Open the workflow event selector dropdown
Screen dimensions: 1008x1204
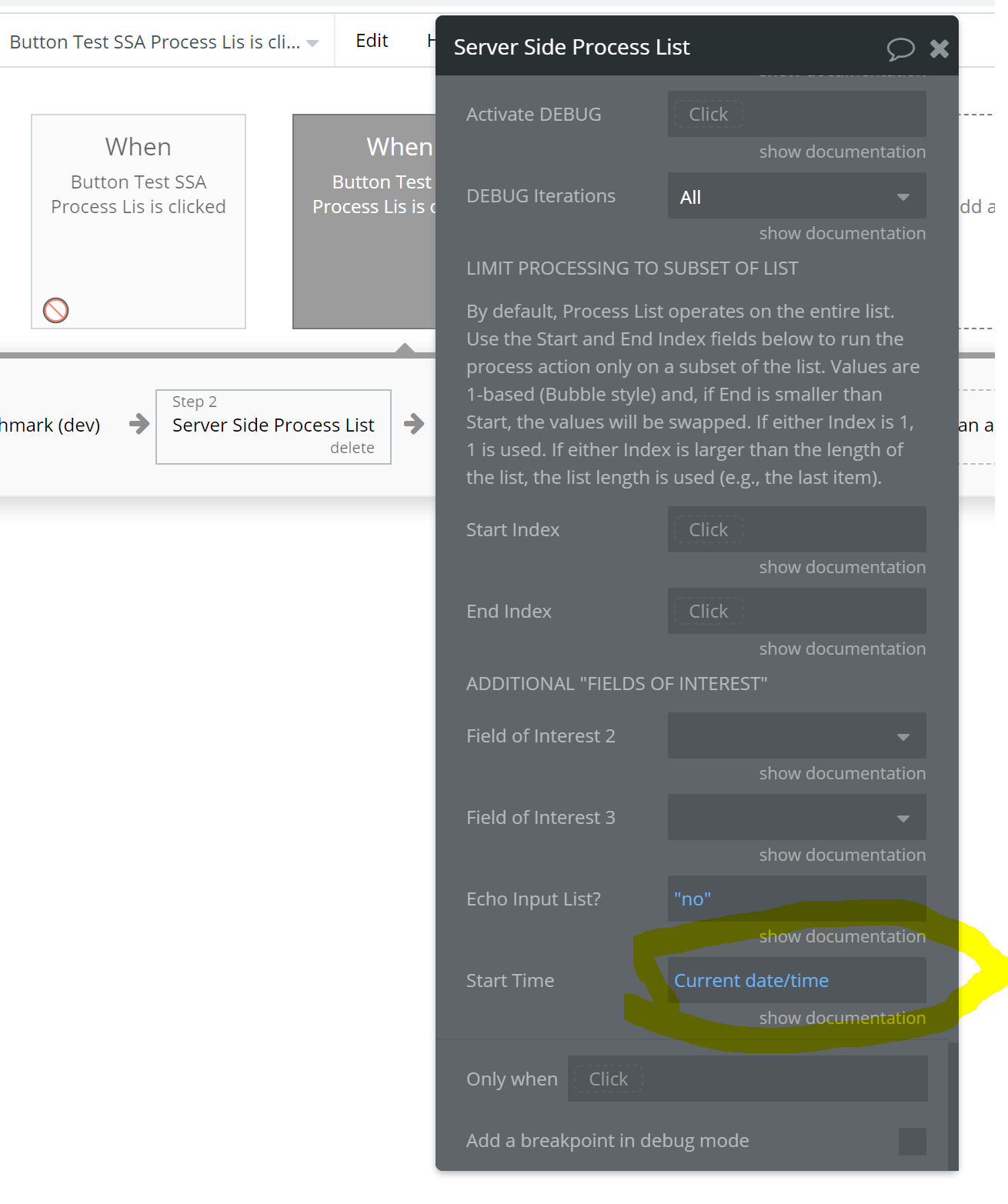click(x=164, y=42)
